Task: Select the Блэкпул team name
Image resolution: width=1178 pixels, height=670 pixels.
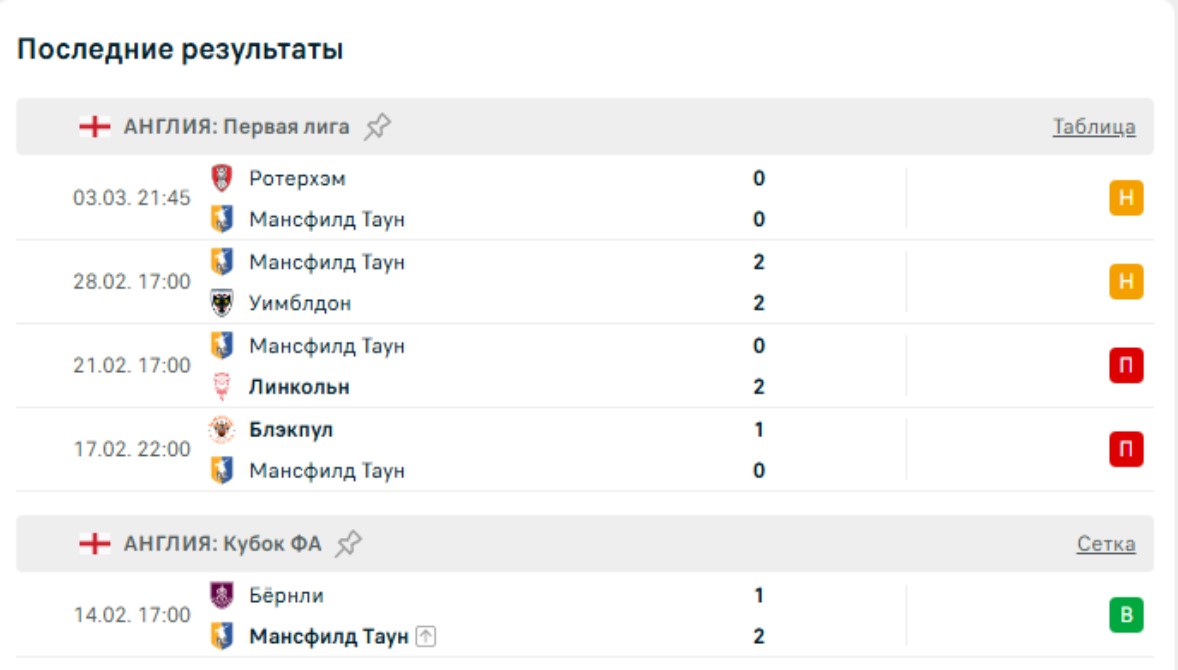Action: click(291, 430)
